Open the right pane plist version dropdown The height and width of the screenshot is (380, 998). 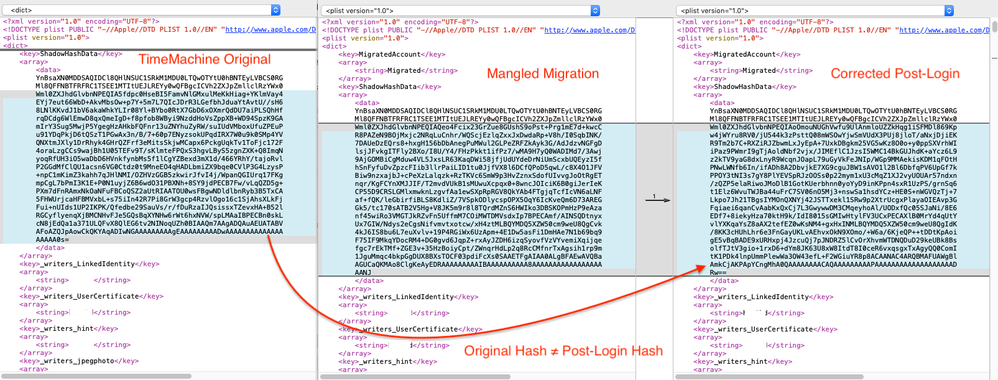815,10
